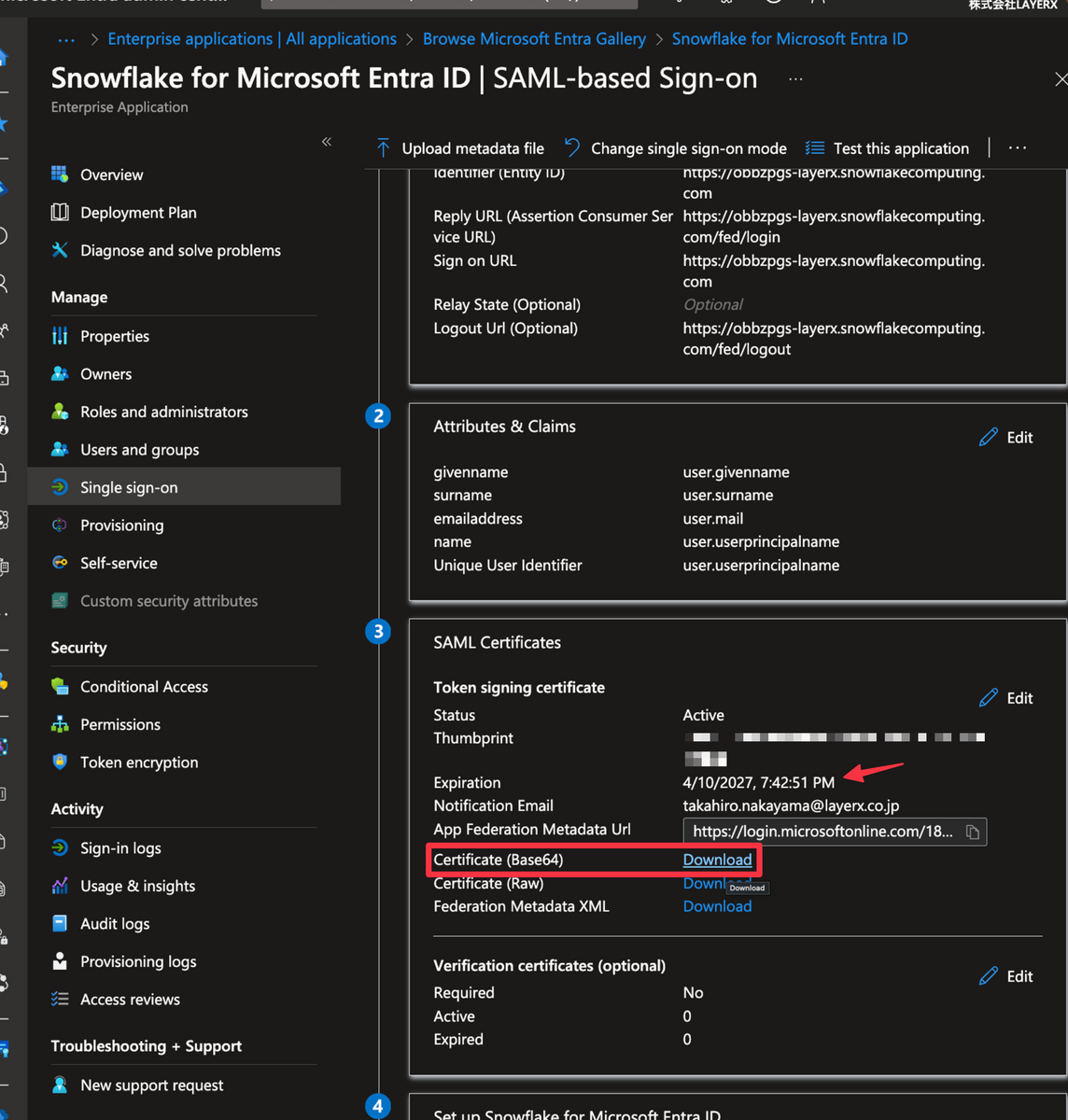Open the Properties sliders icon
Screen dimensions: 1068x1120
point(60,336)
